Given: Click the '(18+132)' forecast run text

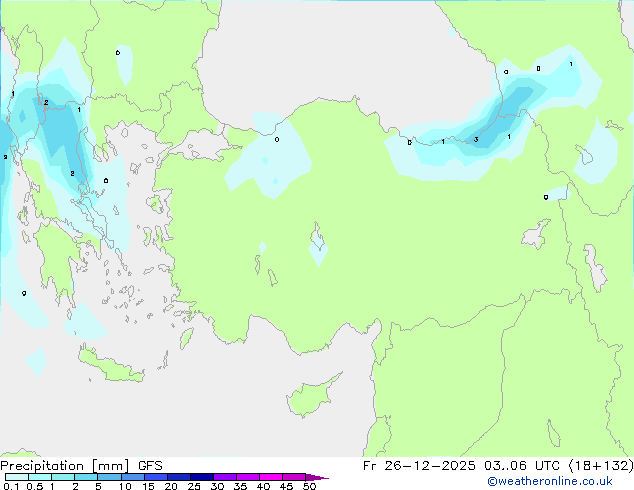Looking at the screenshot, I should click(x=601, y=466).
